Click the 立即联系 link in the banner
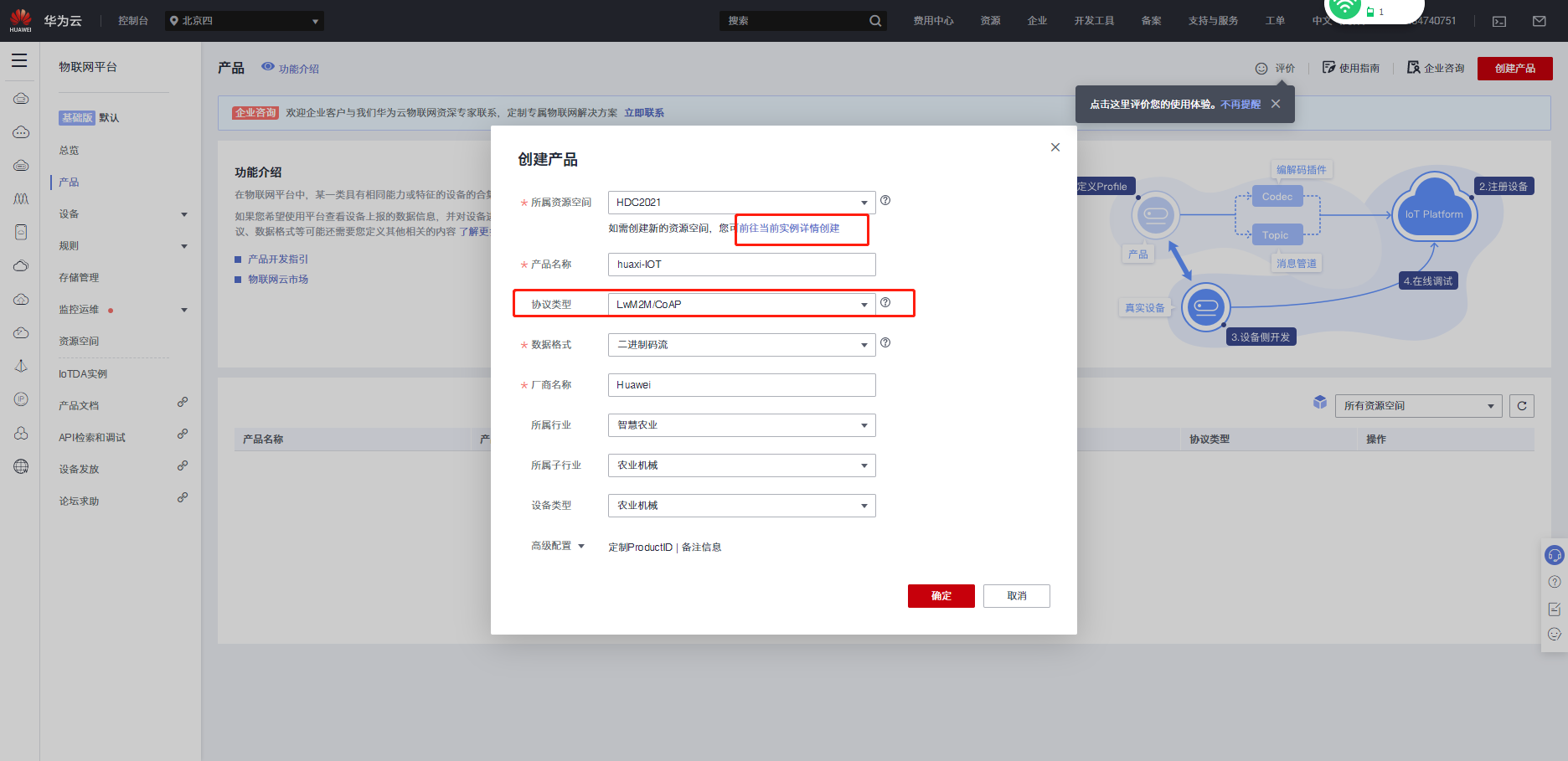The image size is (1568, 761). 644,113
